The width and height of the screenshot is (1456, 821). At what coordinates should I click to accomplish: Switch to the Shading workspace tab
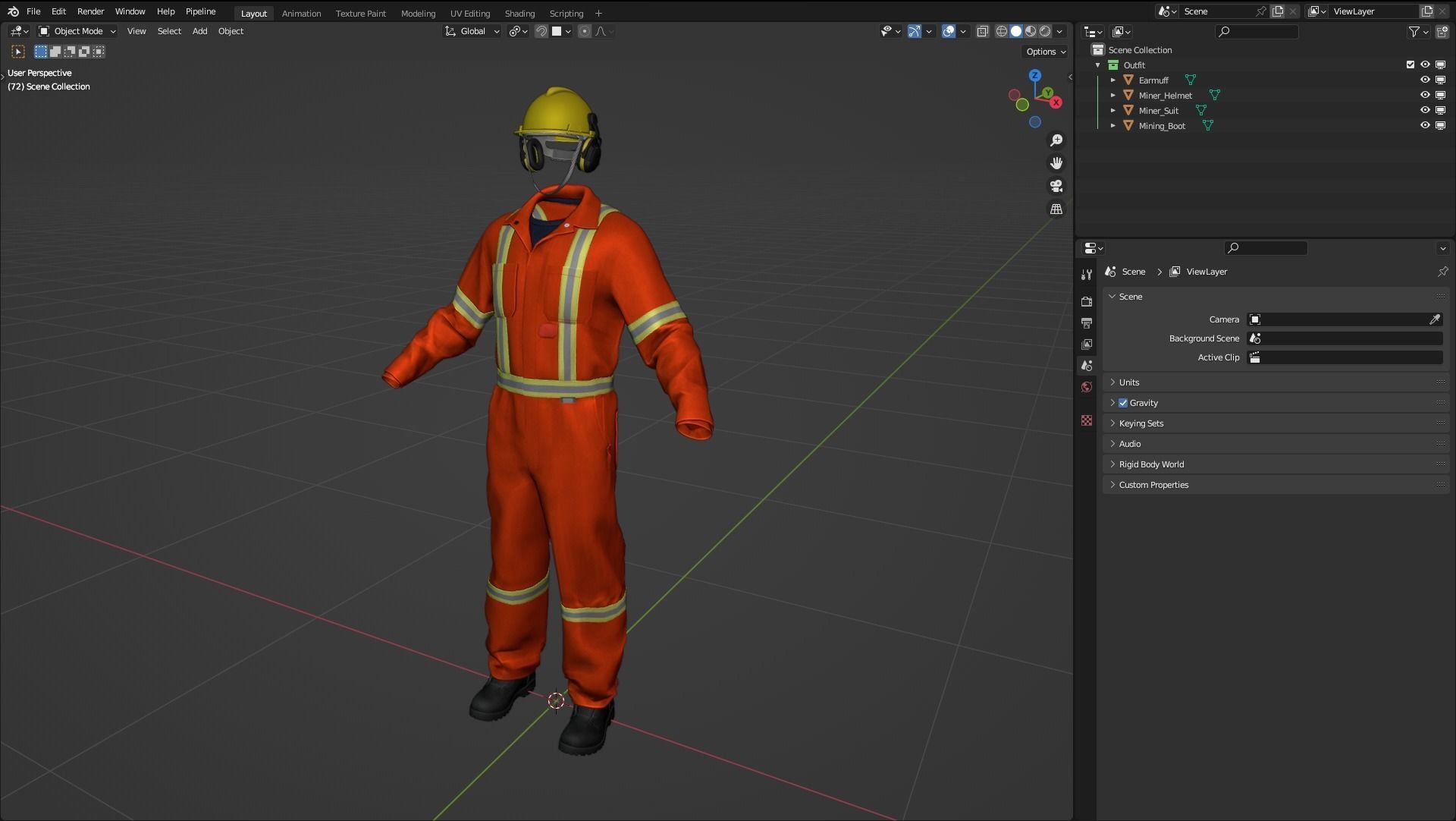pos(519,13)
